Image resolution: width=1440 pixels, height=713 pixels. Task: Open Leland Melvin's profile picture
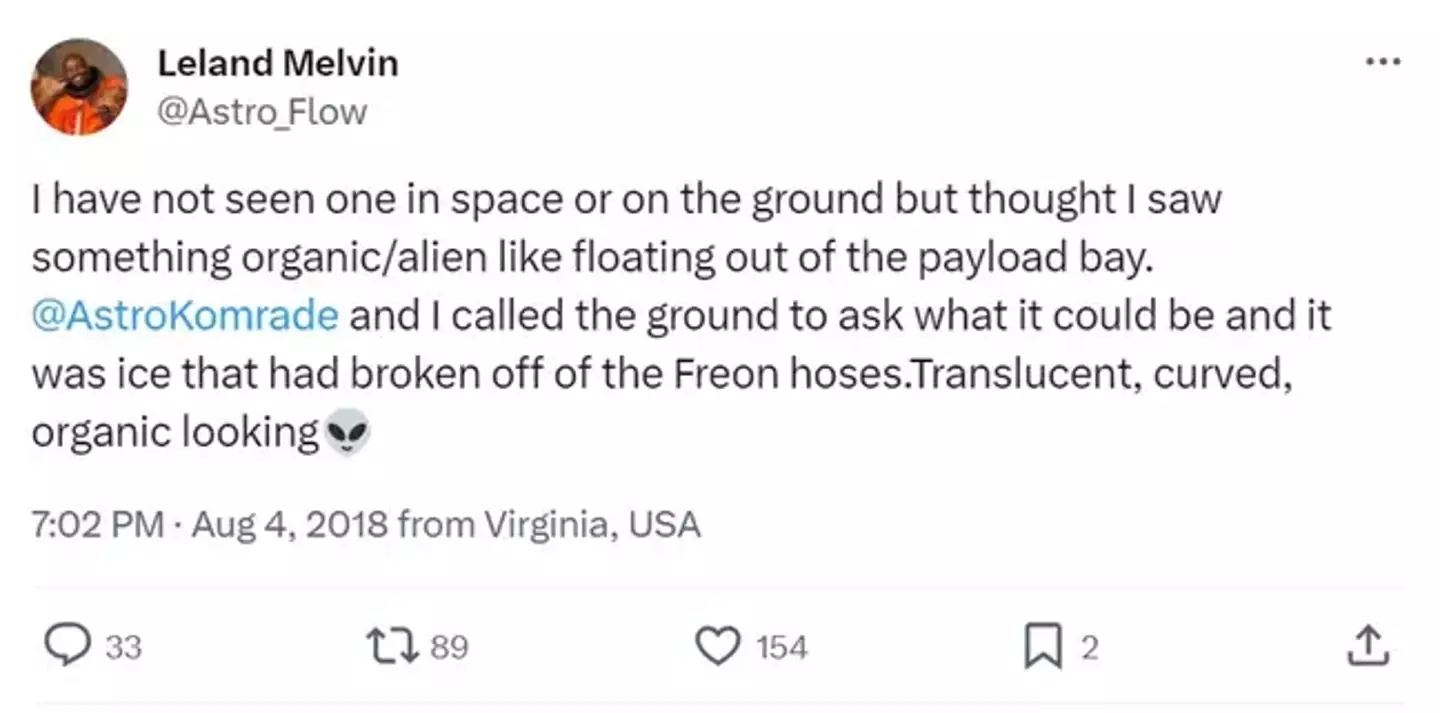coord(79,86)
